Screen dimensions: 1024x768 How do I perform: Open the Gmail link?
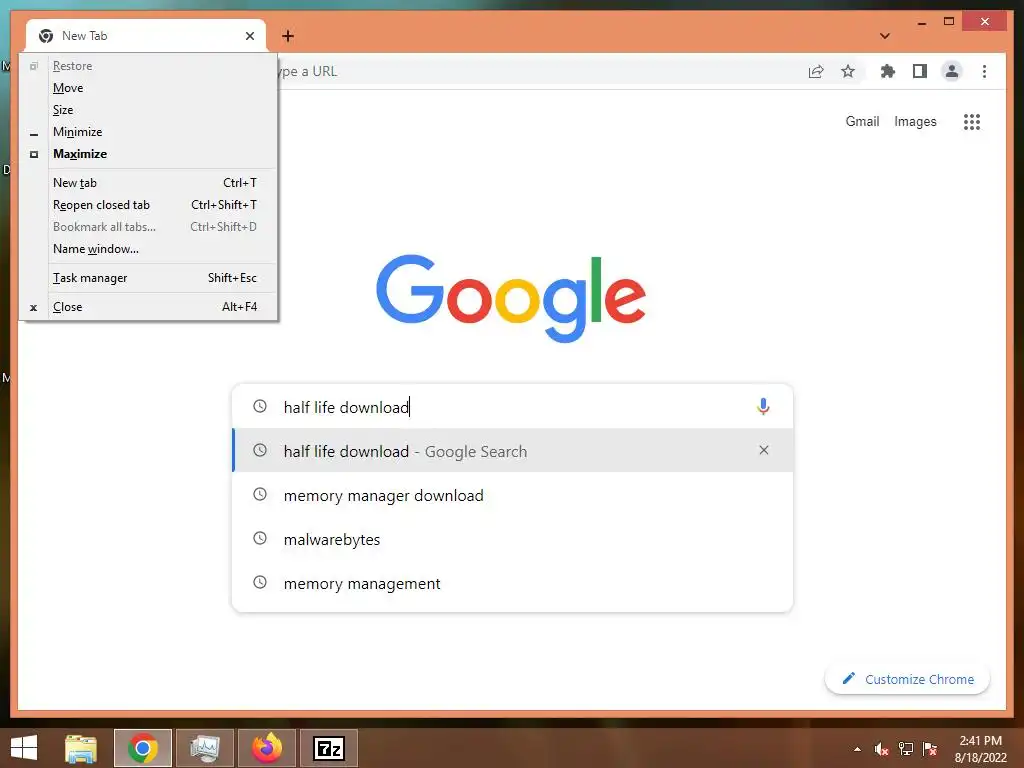coord(862,121)
